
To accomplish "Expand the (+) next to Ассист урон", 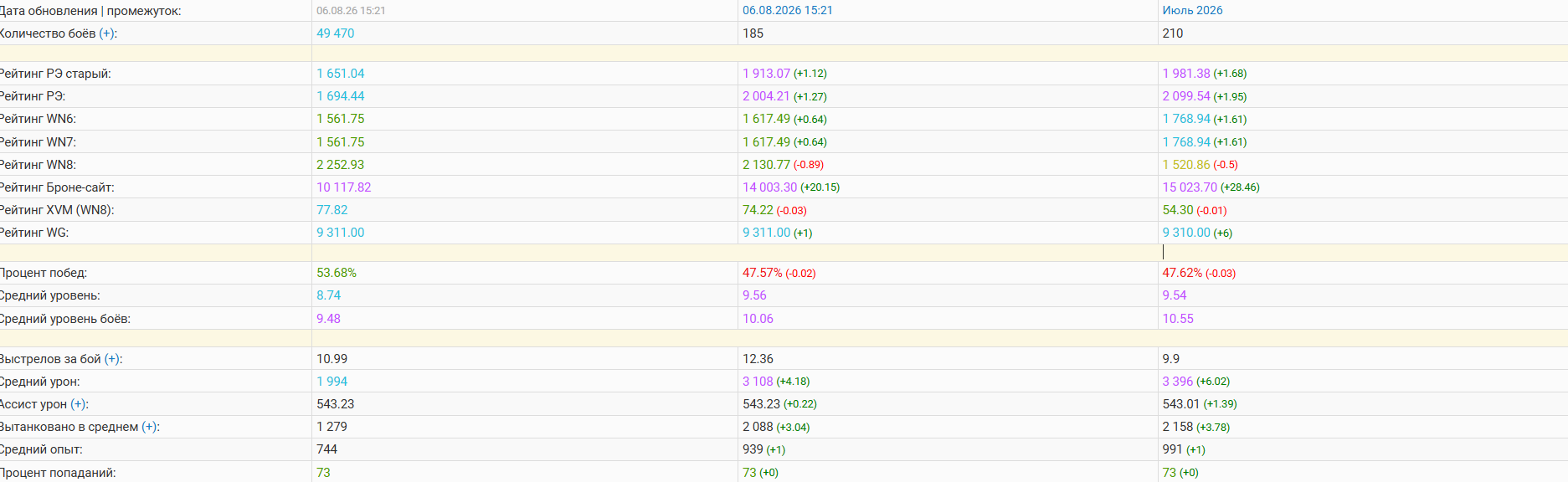I will (x=78, y=404).
